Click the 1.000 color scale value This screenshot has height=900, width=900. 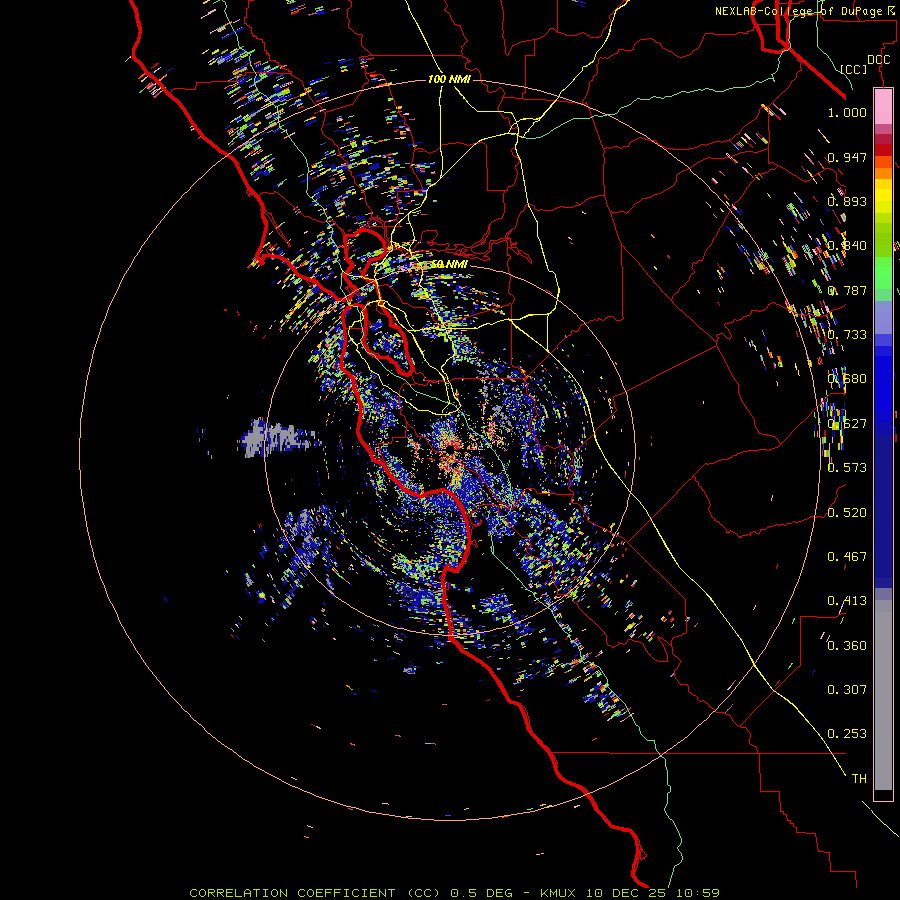tap(847, 112)
